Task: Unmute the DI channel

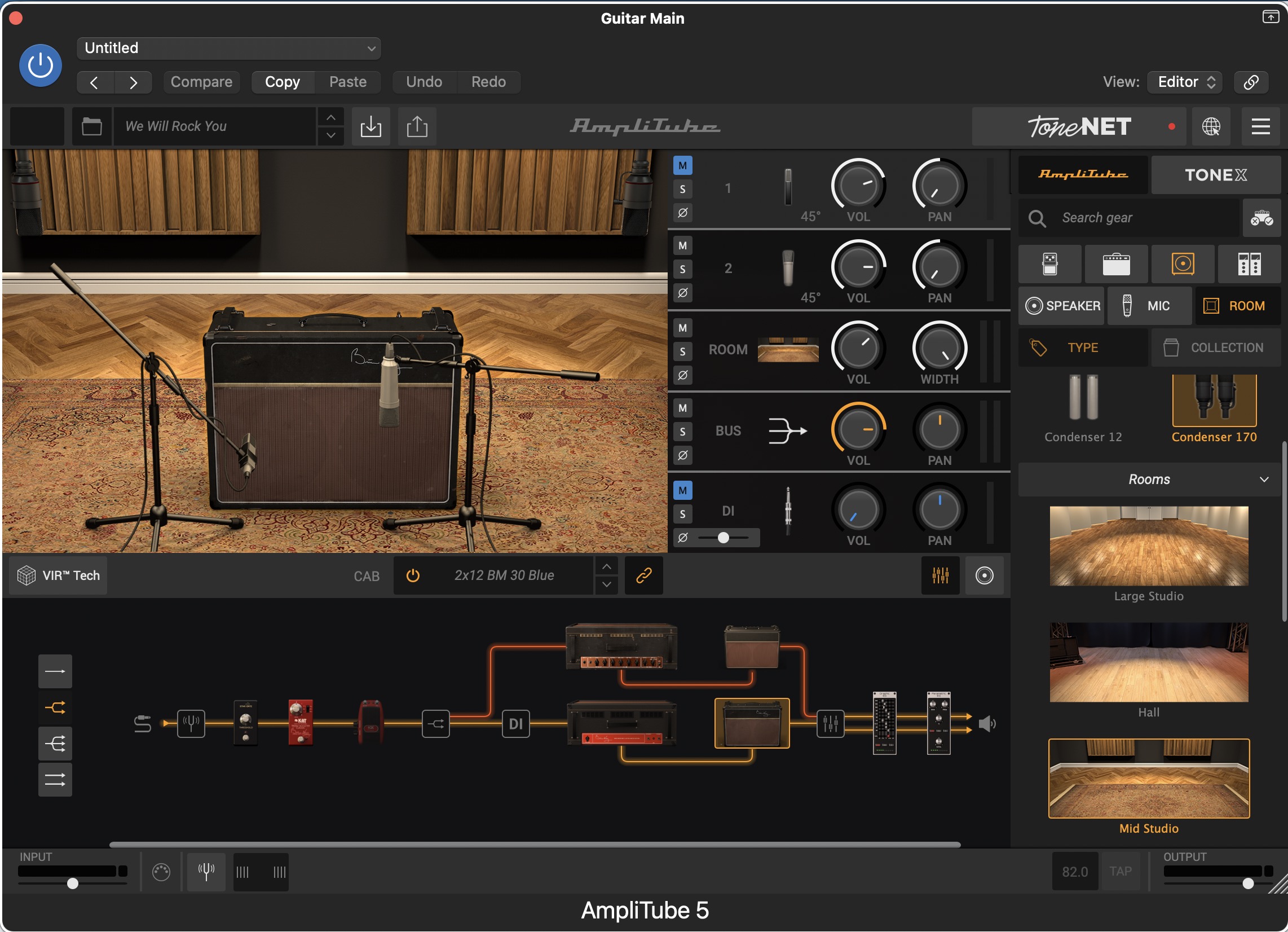Action: [682, 490]
